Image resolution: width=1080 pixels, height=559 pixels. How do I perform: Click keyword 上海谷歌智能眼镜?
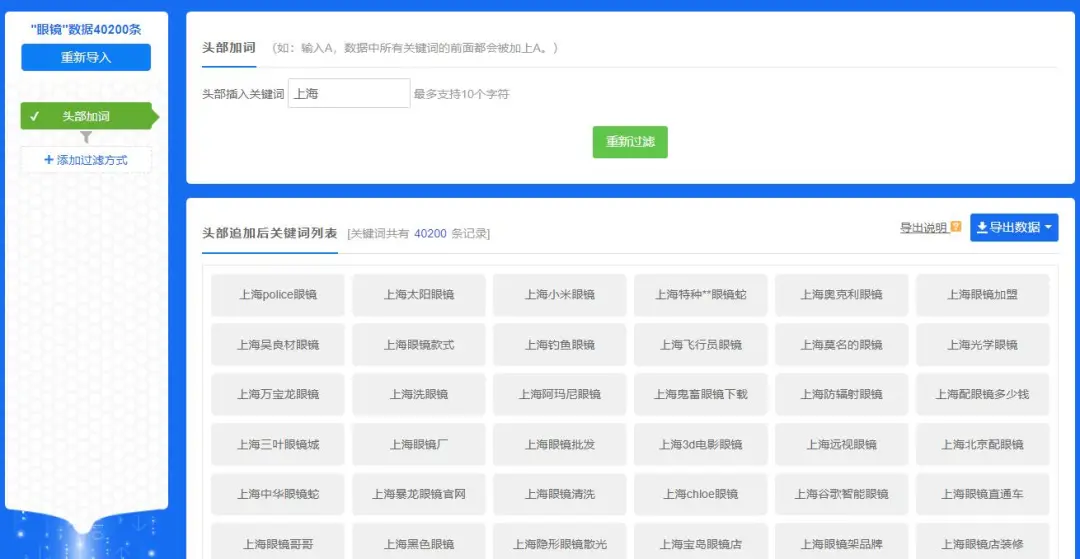[842, 494]
